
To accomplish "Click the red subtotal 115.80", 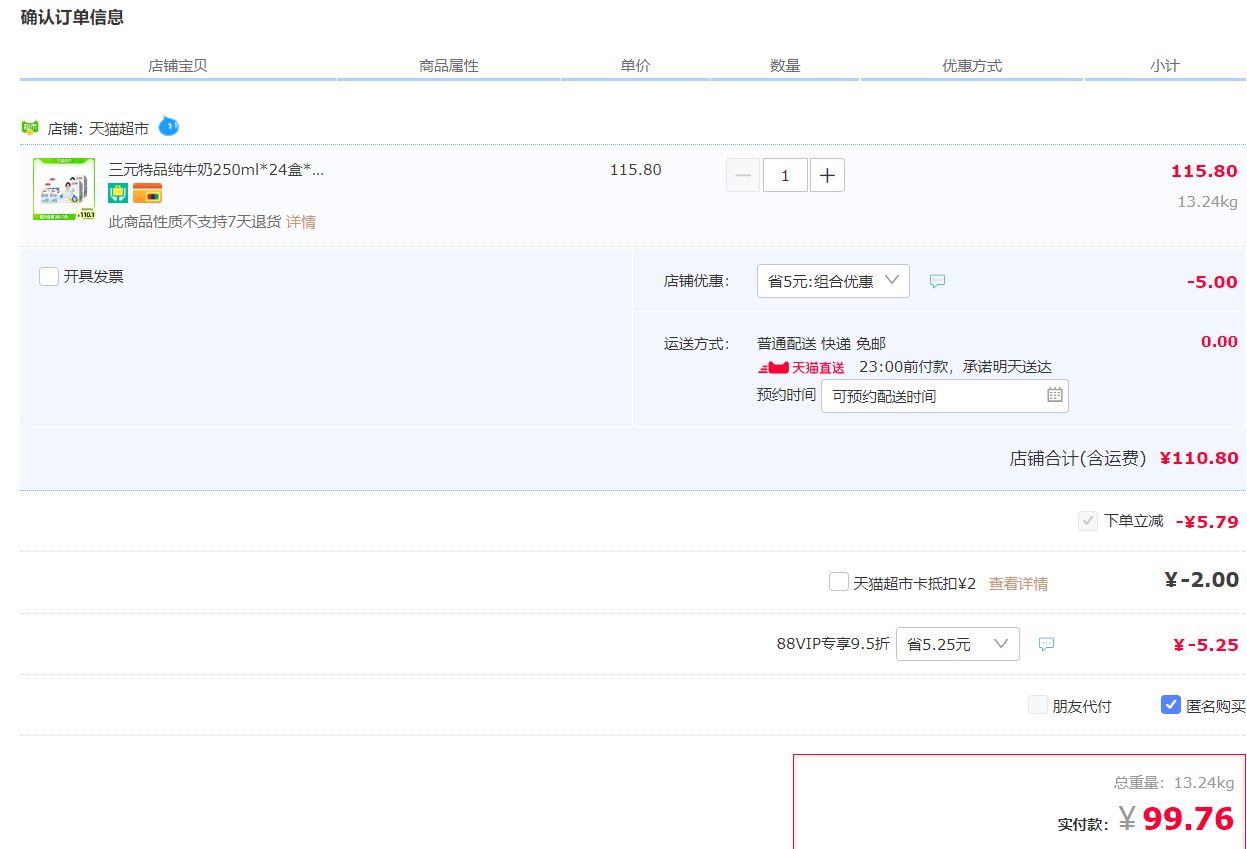I will (1204, 171).
